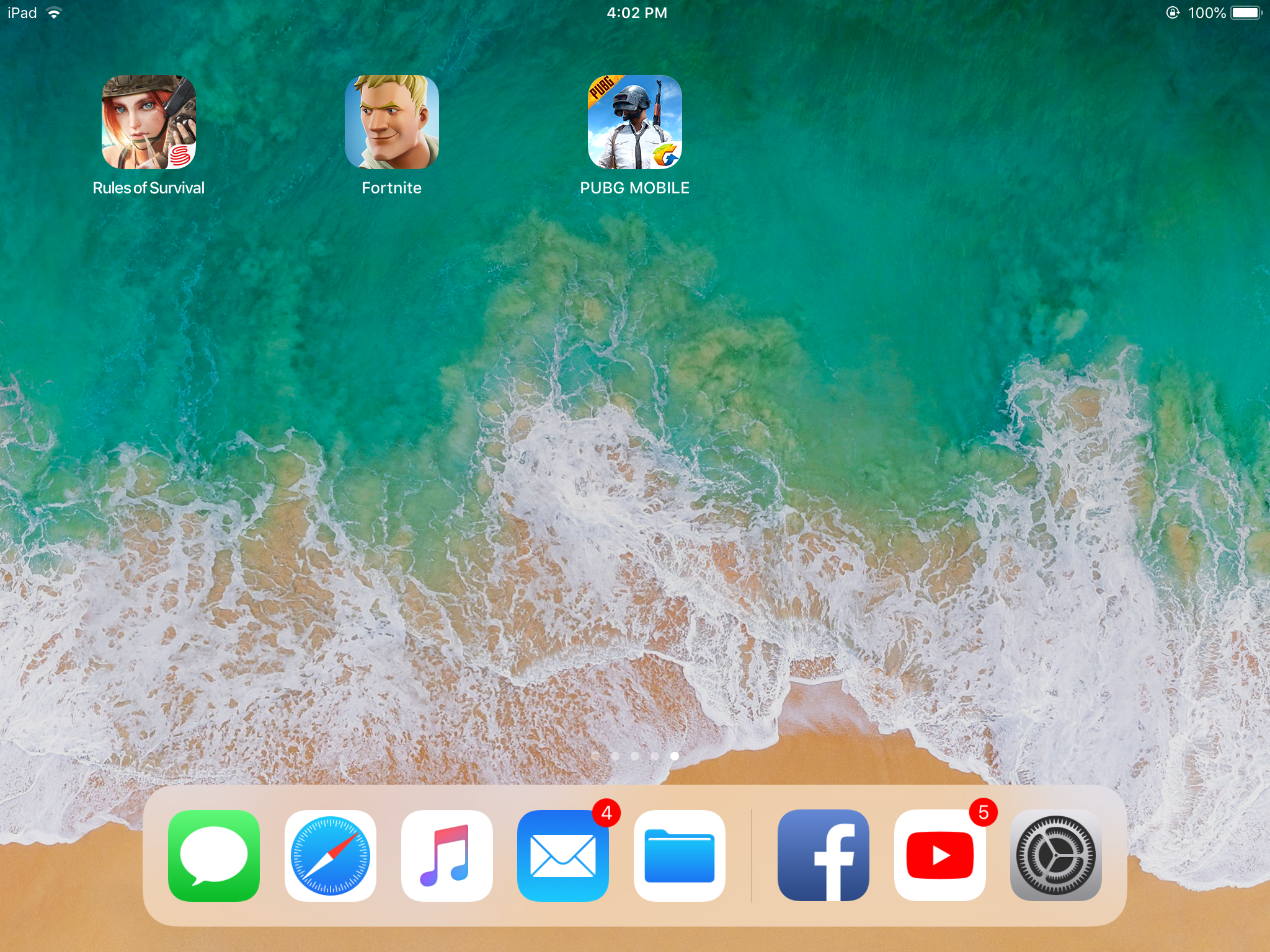Viewport: 1270px width, 952px height.
Task: Tap the rotation lock status icon
Action: (1173, 13)
